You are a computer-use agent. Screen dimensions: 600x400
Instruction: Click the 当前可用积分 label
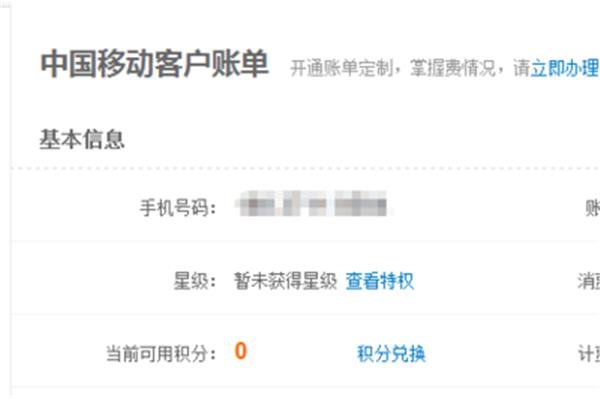pos(161,353)
